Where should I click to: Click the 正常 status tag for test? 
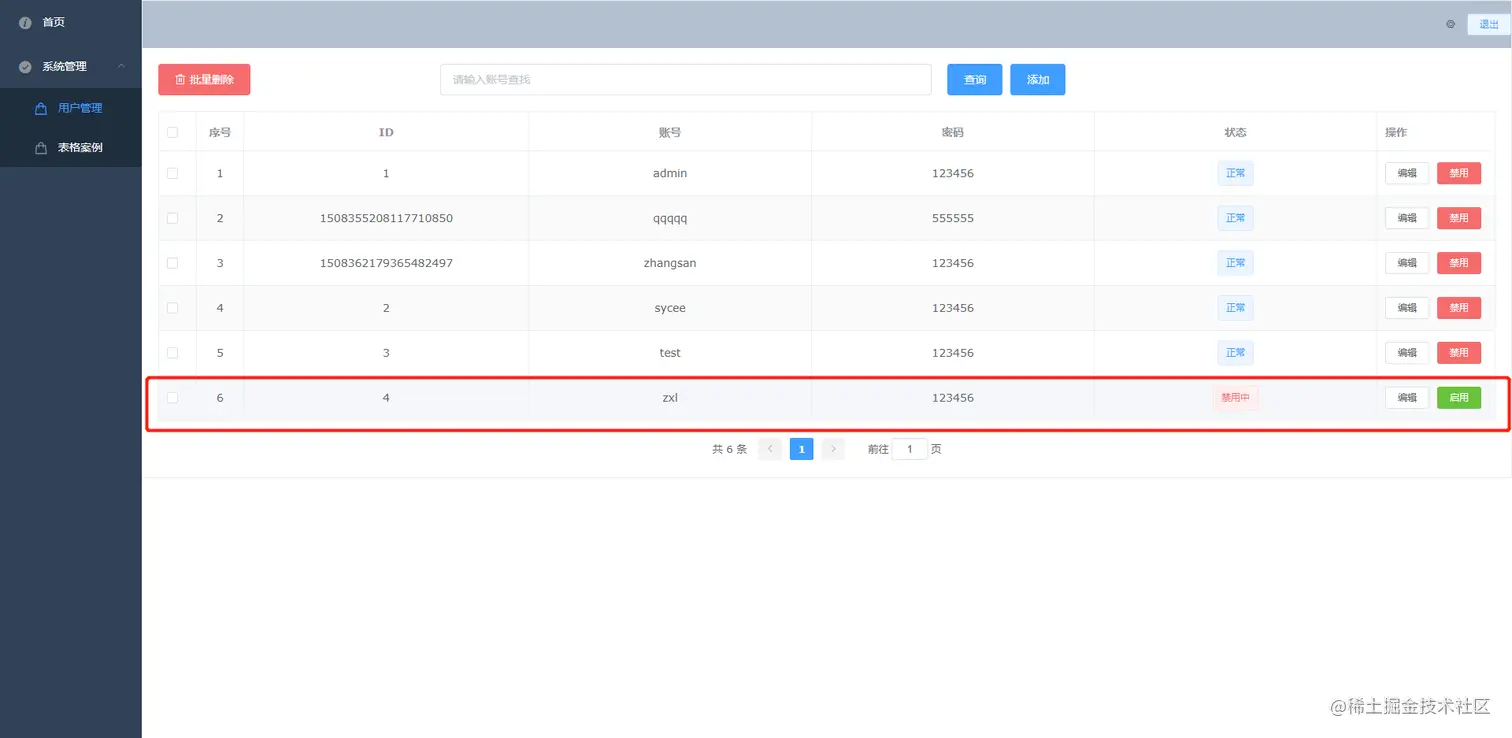tap(1235, 353)
